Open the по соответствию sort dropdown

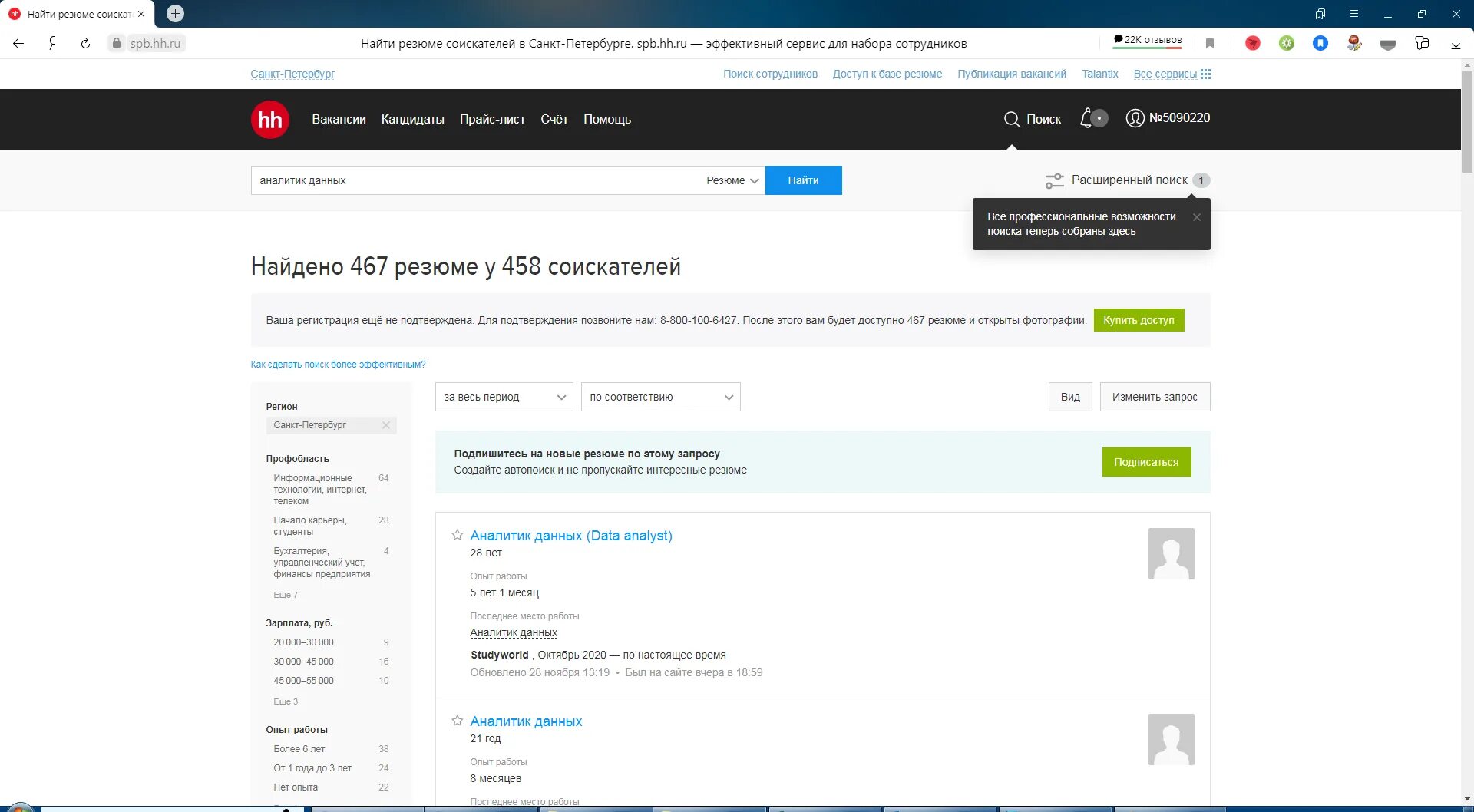(660, 397)
